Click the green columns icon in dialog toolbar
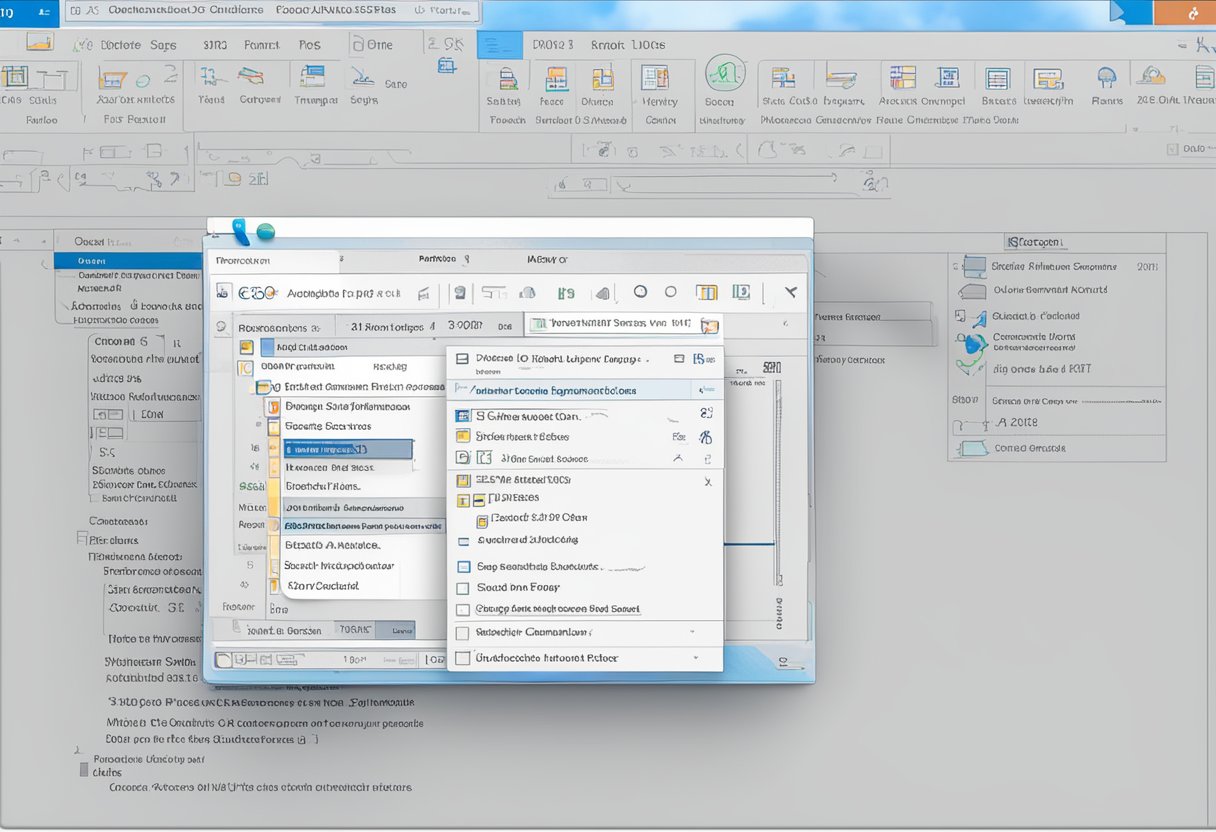1216x832 pixels. pyautogui.click(x=741, y=293)
